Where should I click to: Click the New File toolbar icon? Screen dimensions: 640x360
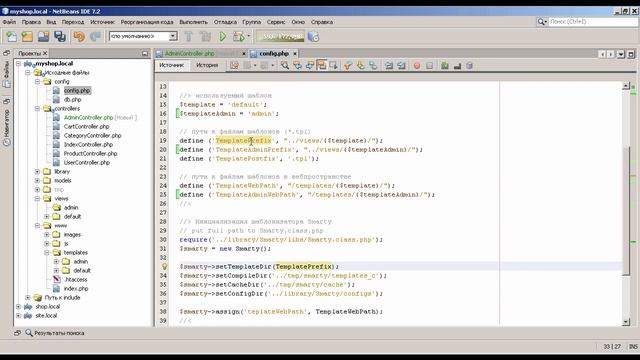11,37
